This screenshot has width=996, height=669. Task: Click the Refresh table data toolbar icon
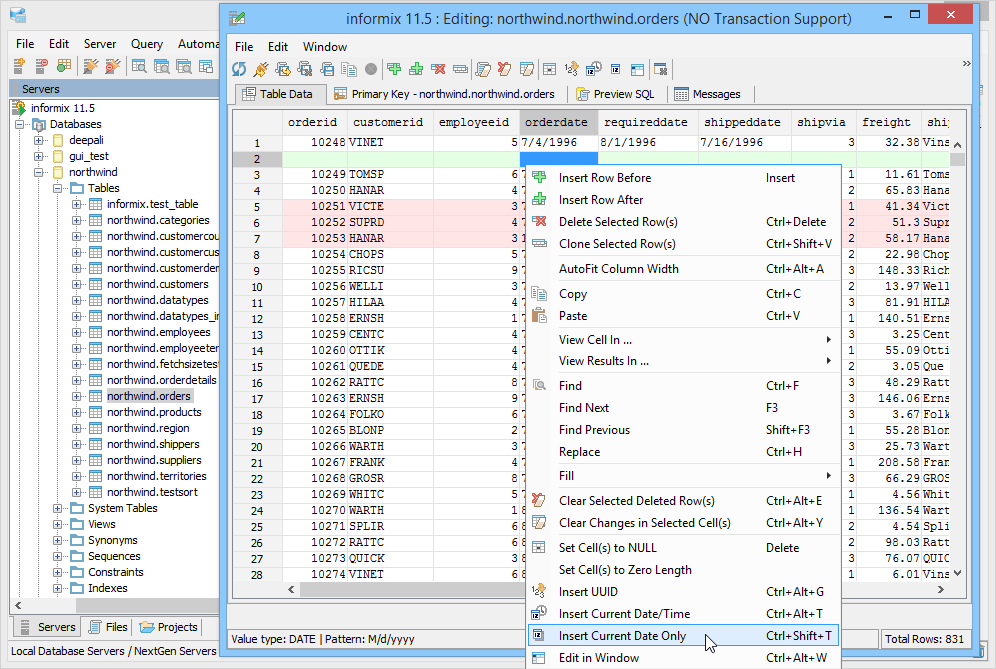pos(239,69)
